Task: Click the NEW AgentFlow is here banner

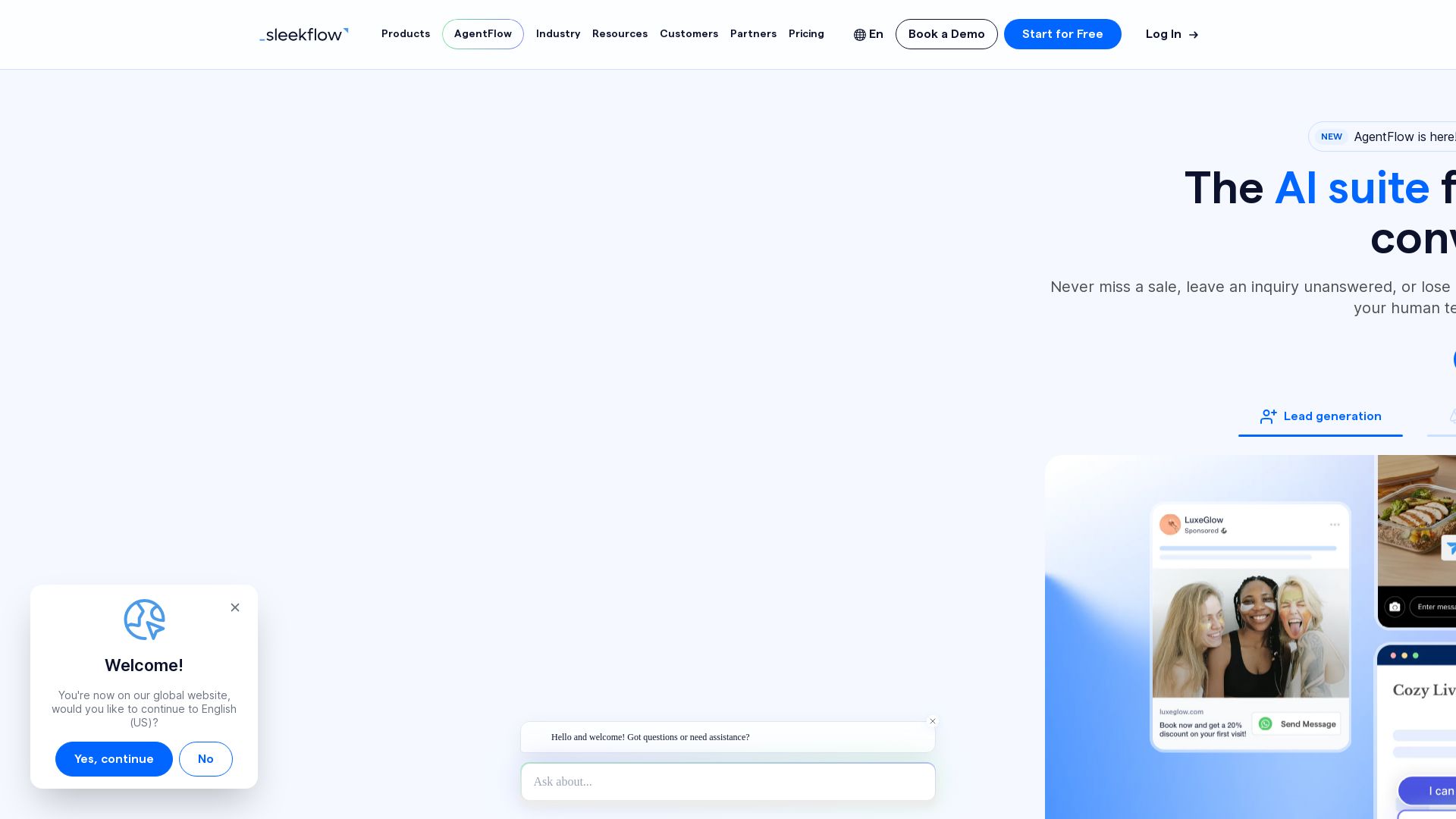Action: pos(1383,136)
